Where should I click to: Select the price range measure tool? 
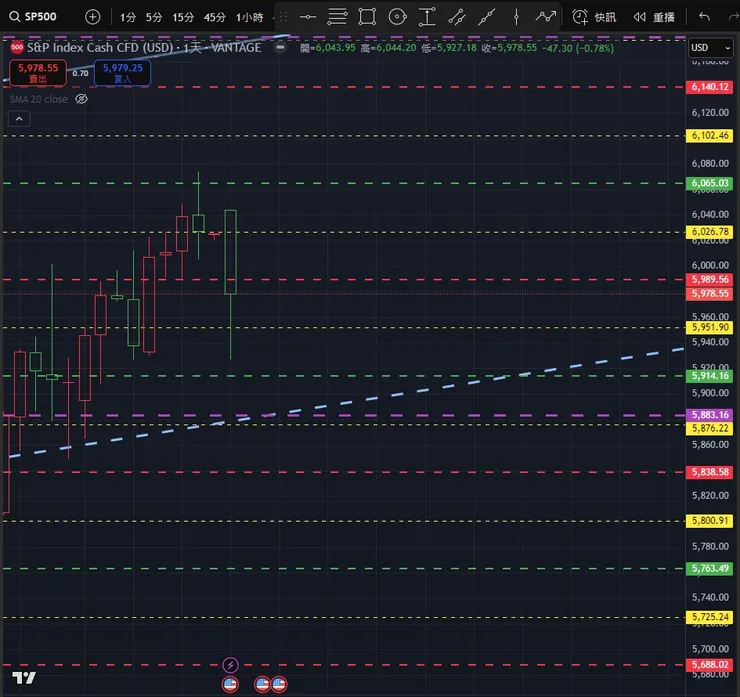(427, 17)
